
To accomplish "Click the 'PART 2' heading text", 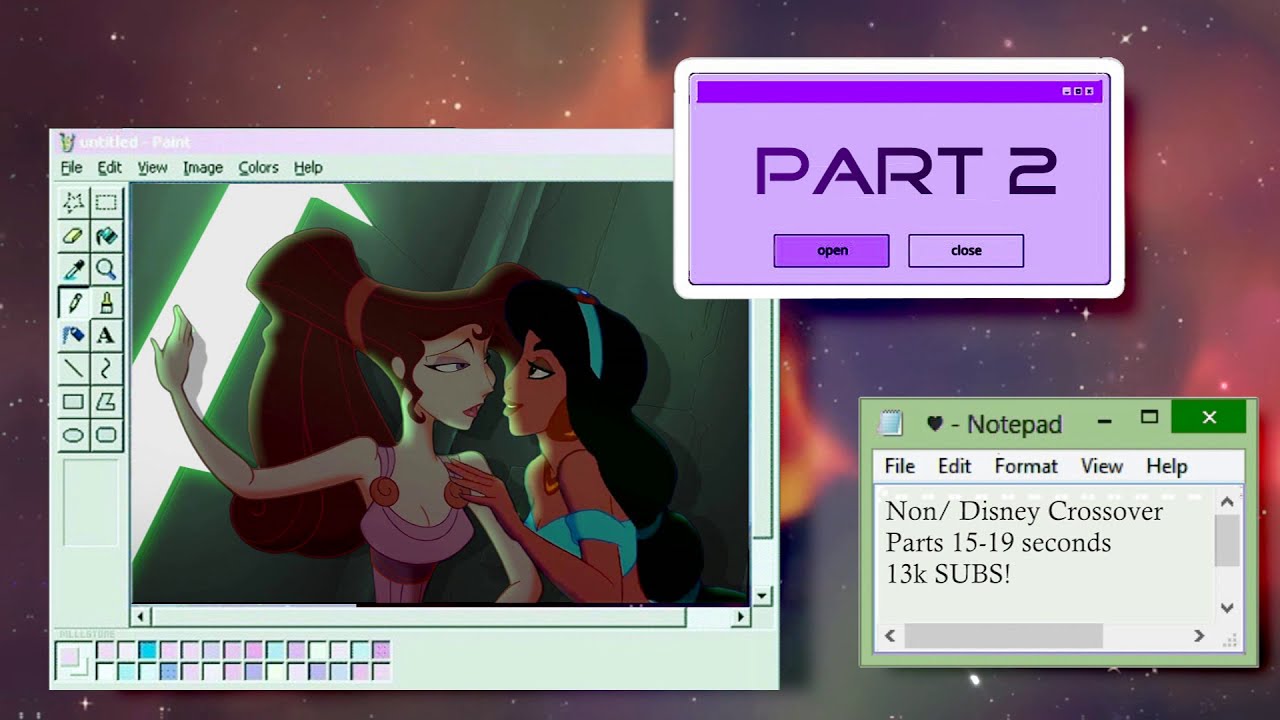I will coord(907,170).
